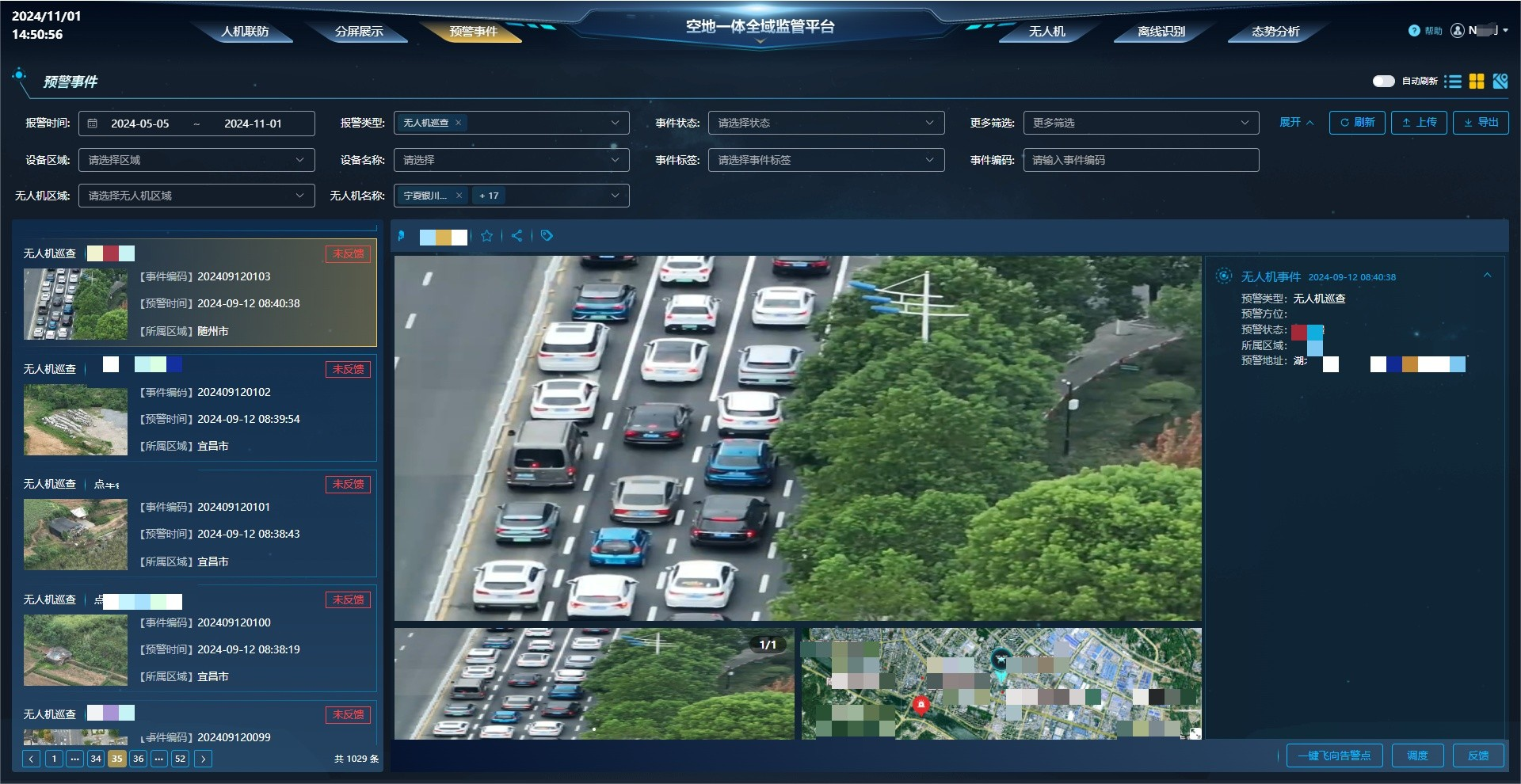
Task: Open the 设备区域 region dropdown
Action: pos(196,160)
